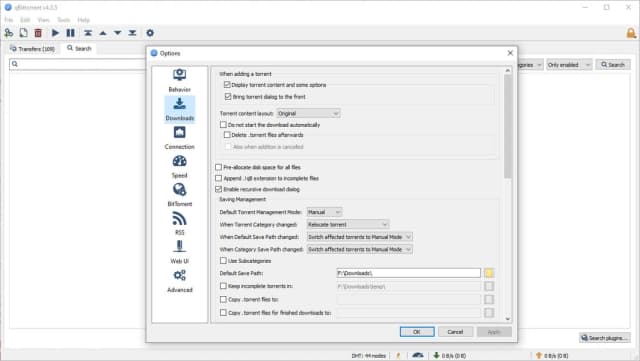Click the Resume (play) toolbar icon
Viewport: 640px width, 361px height.
(55, 33)
